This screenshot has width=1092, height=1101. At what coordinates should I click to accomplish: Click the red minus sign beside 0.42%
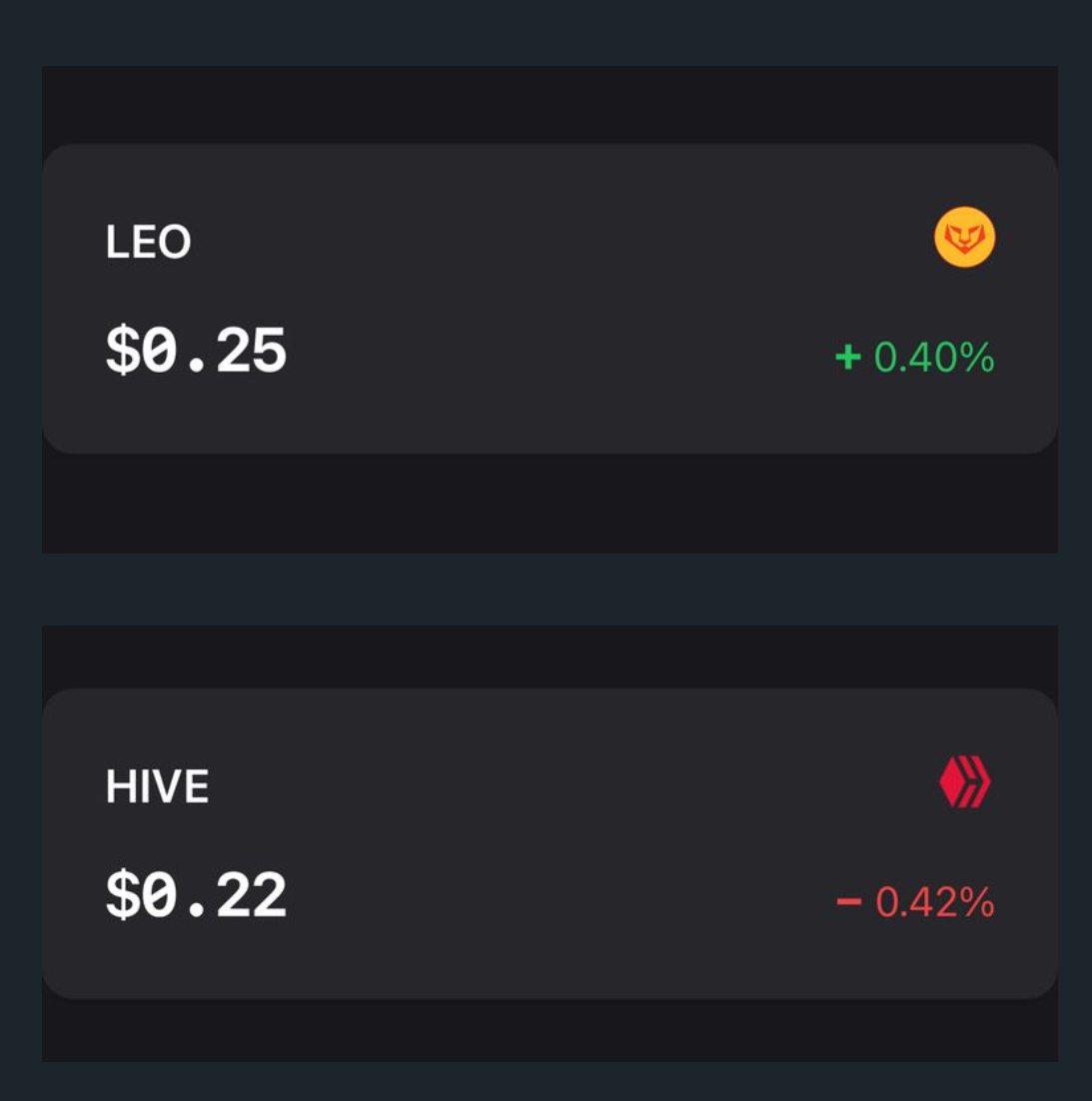tap(849, 903)
